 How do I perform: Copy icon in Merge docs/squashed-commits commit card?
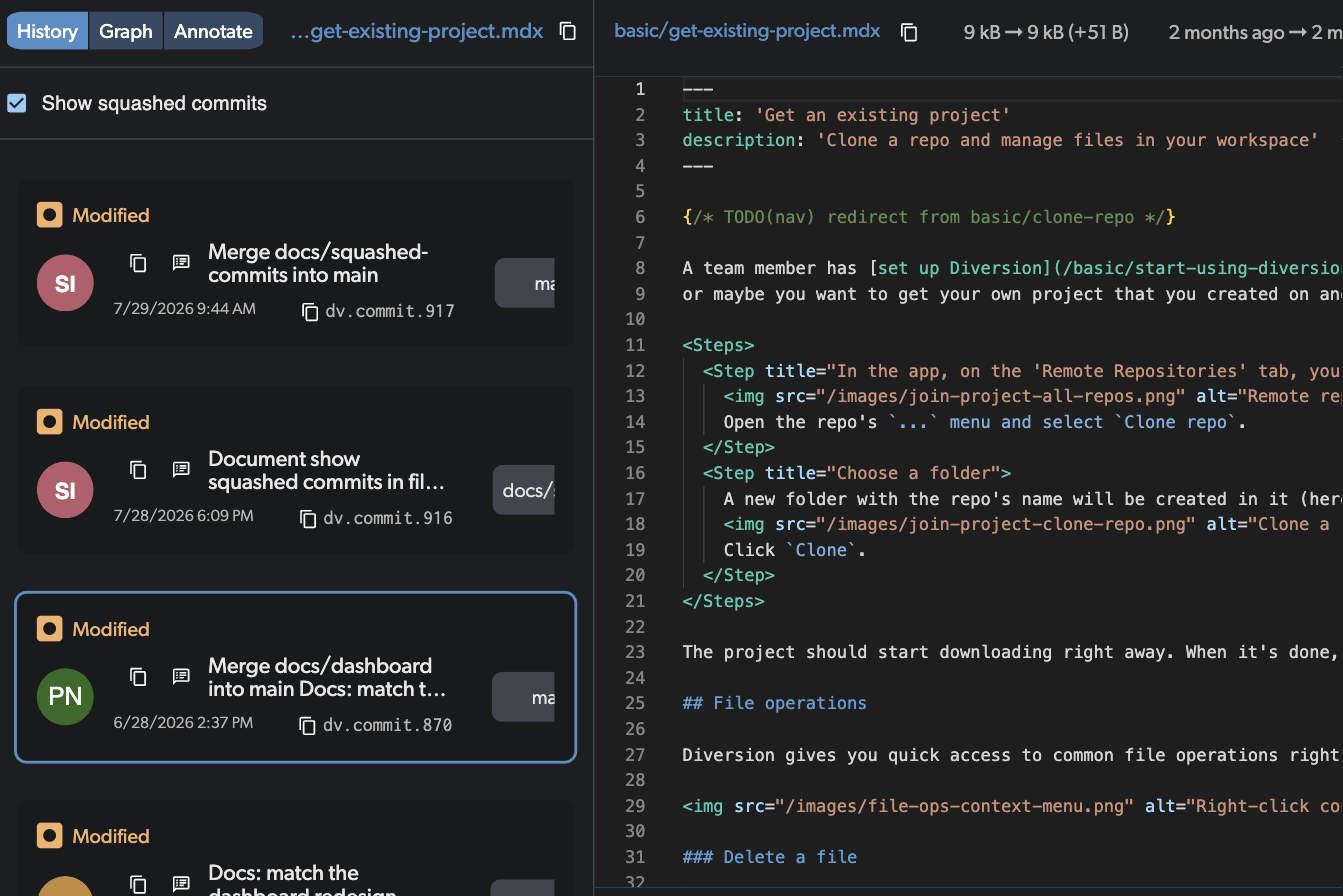139,263
